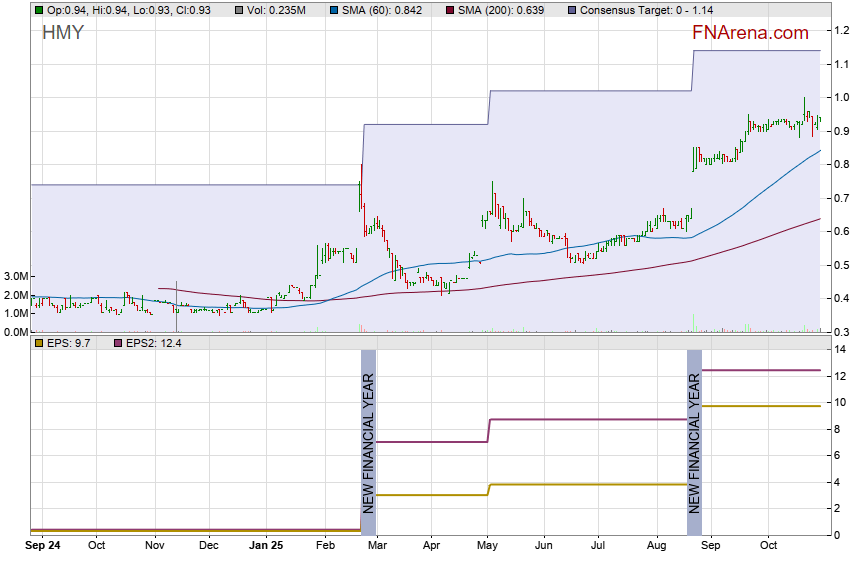Click the HMY ticker symbol label
This screenshot has width=859, height=566.
[x=63, y=33]
